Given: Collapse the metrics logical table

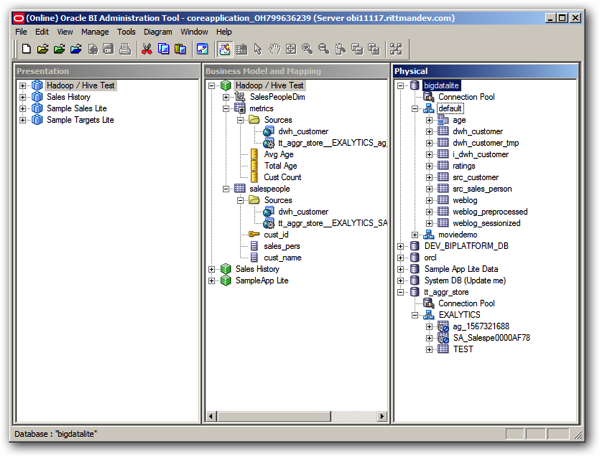Looking at the screenshot, I should tap(226, 109).
